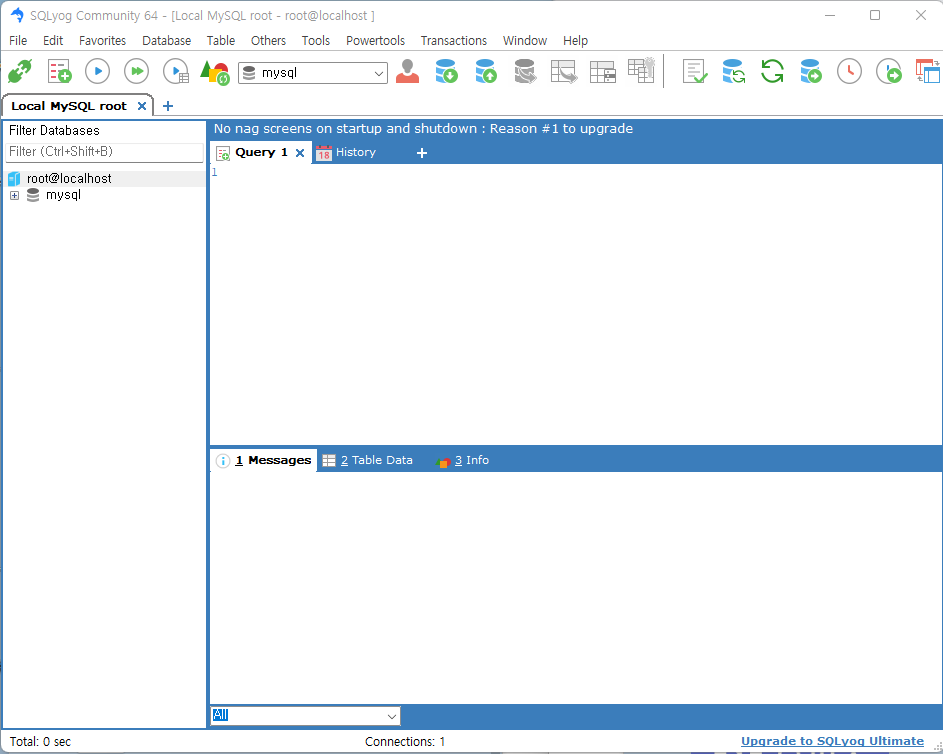Open the Edit menu
Image resolution: width=943 pixels, height=754 pixels.
(x=53, y=40)
